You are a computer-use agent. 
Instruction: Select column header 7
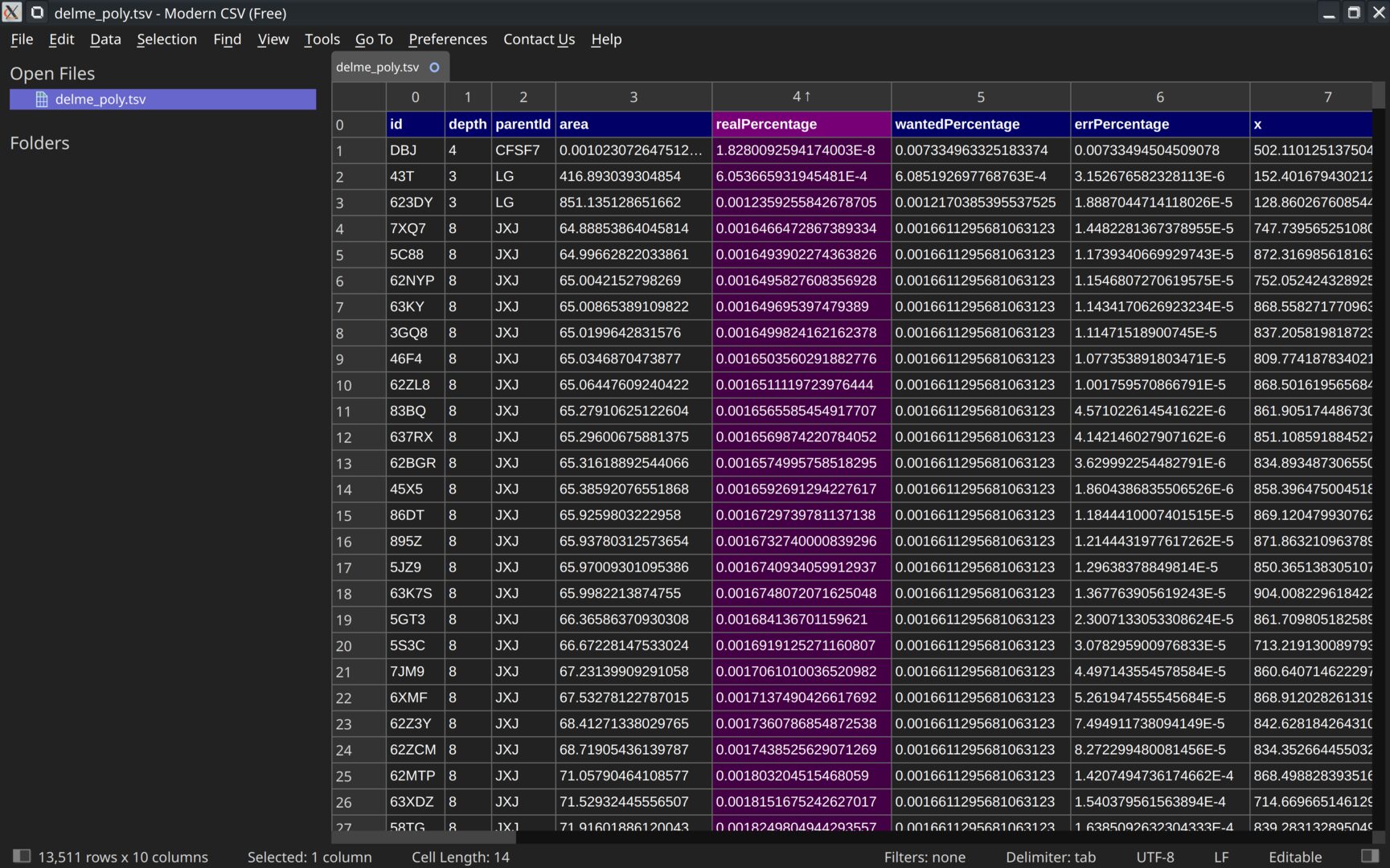click(1311, 97)
